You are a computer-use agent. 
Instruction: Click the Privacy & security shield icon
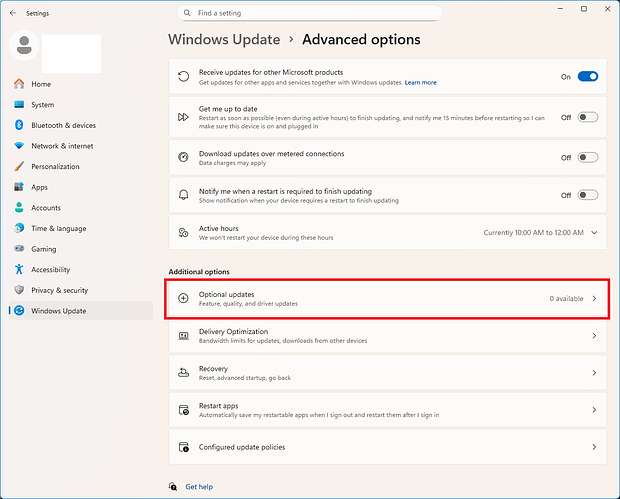[19, 290]
